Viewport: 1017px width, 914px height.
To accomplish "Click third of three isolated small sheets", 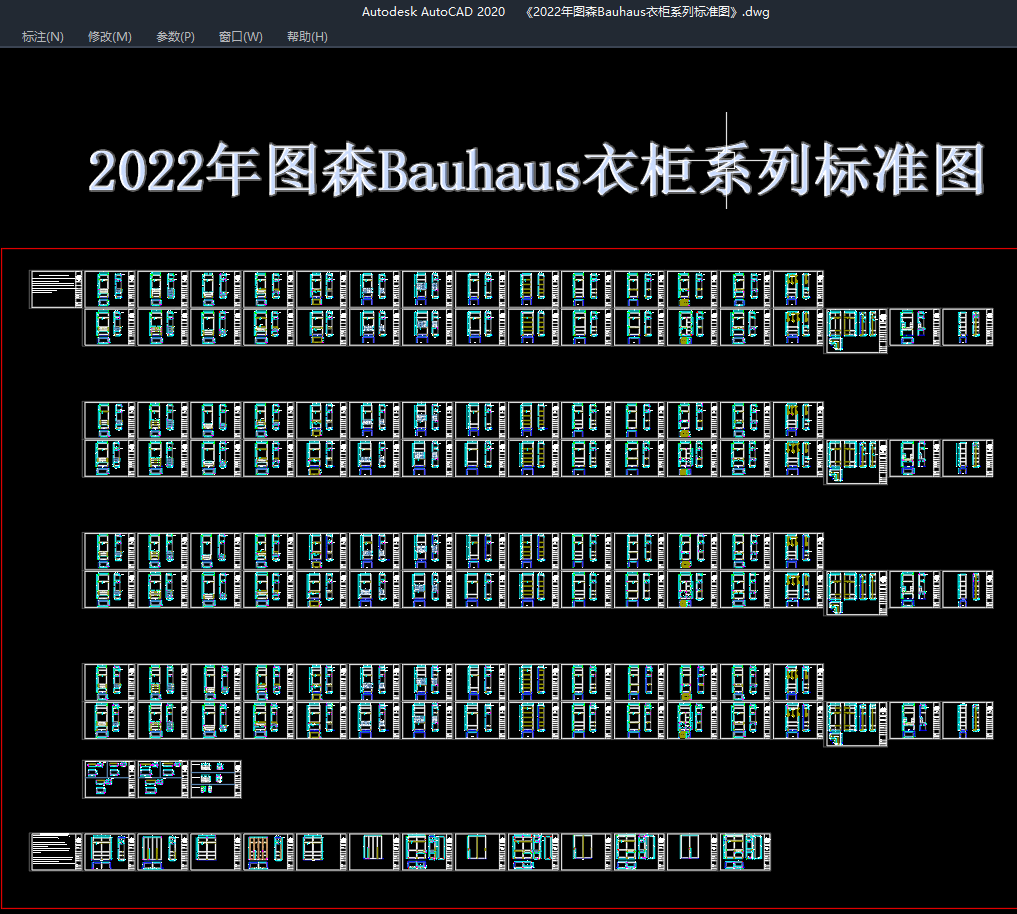I will point(215,779).
